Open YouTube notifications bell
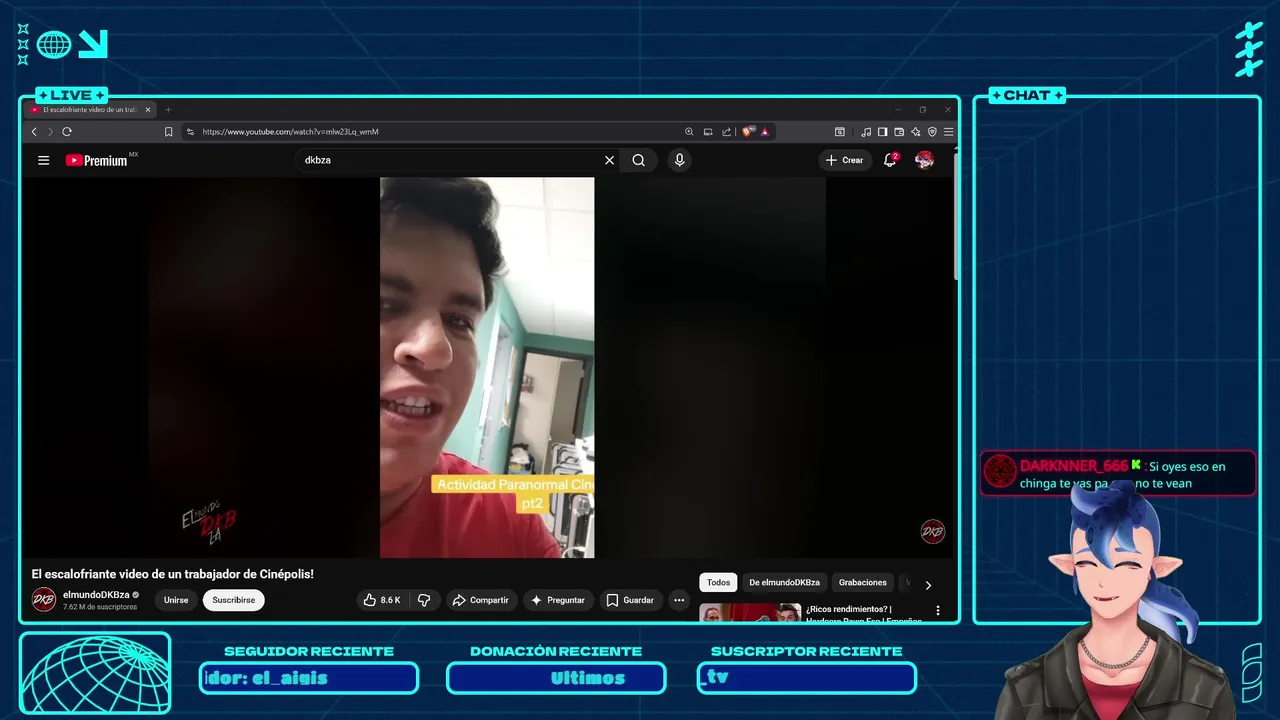The width and height of the screenshot is (1280, 720). [890, 160]
